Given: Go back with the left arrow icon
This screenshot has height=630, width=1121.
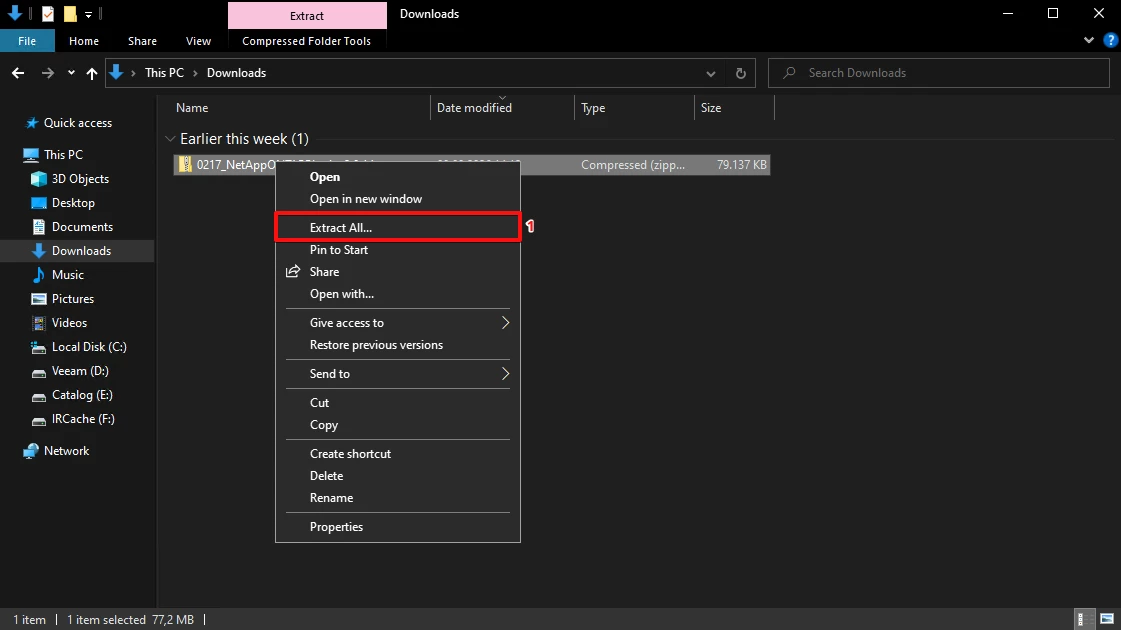Looking at the screenshot, I should 19,73.
